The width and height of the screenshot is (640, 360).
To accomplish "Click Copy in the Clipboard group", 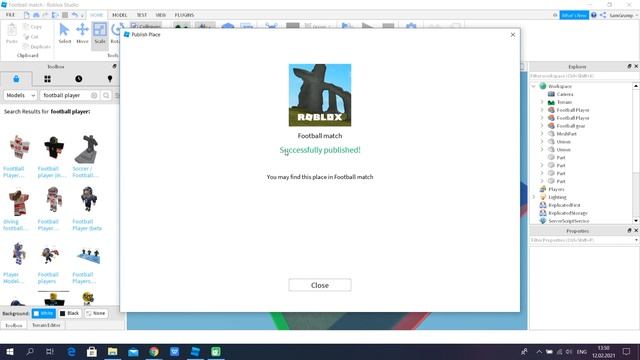I will tap(33, 27).
